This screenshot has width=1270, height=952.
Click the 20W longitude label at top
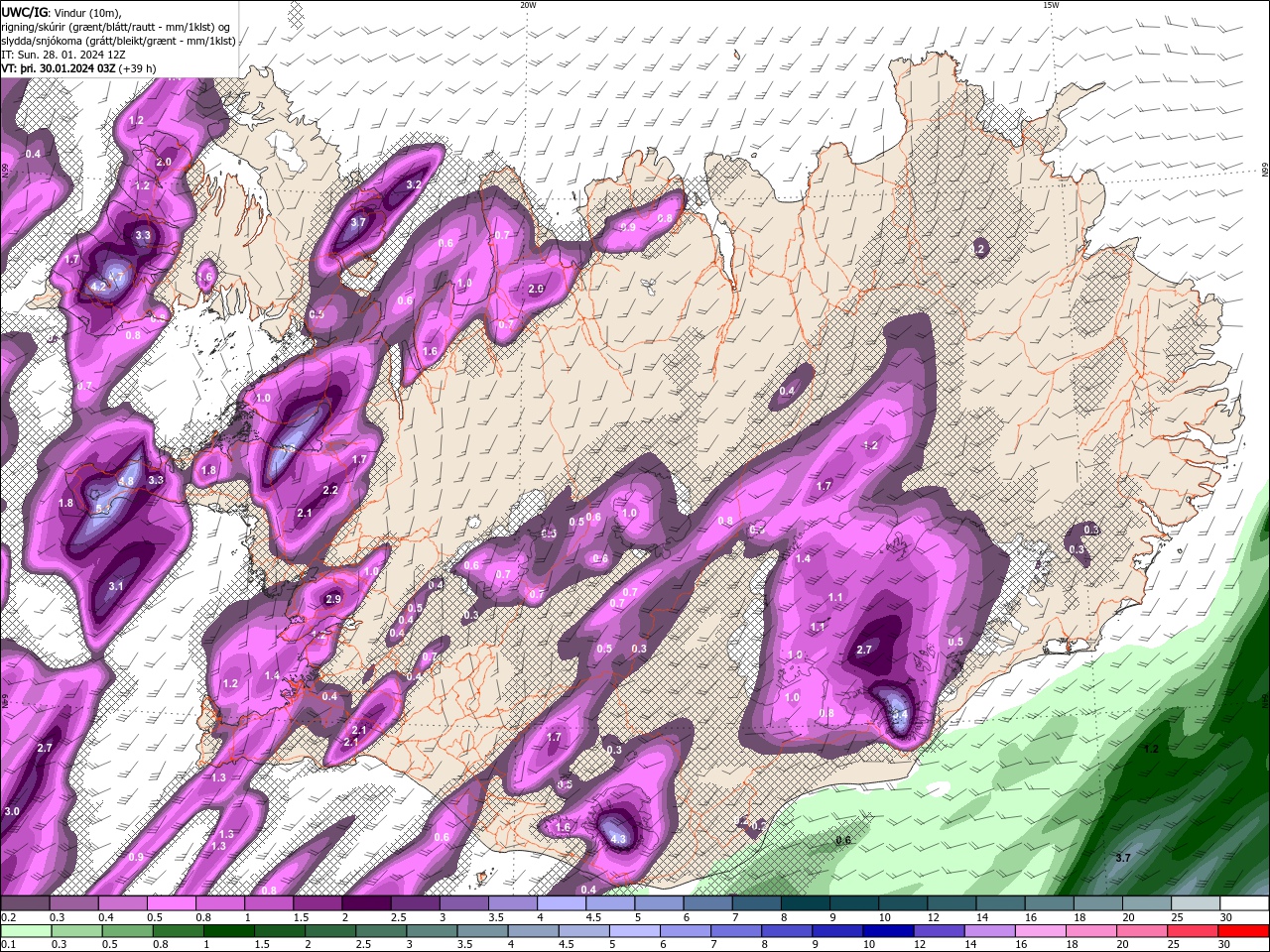pos(528,5)
